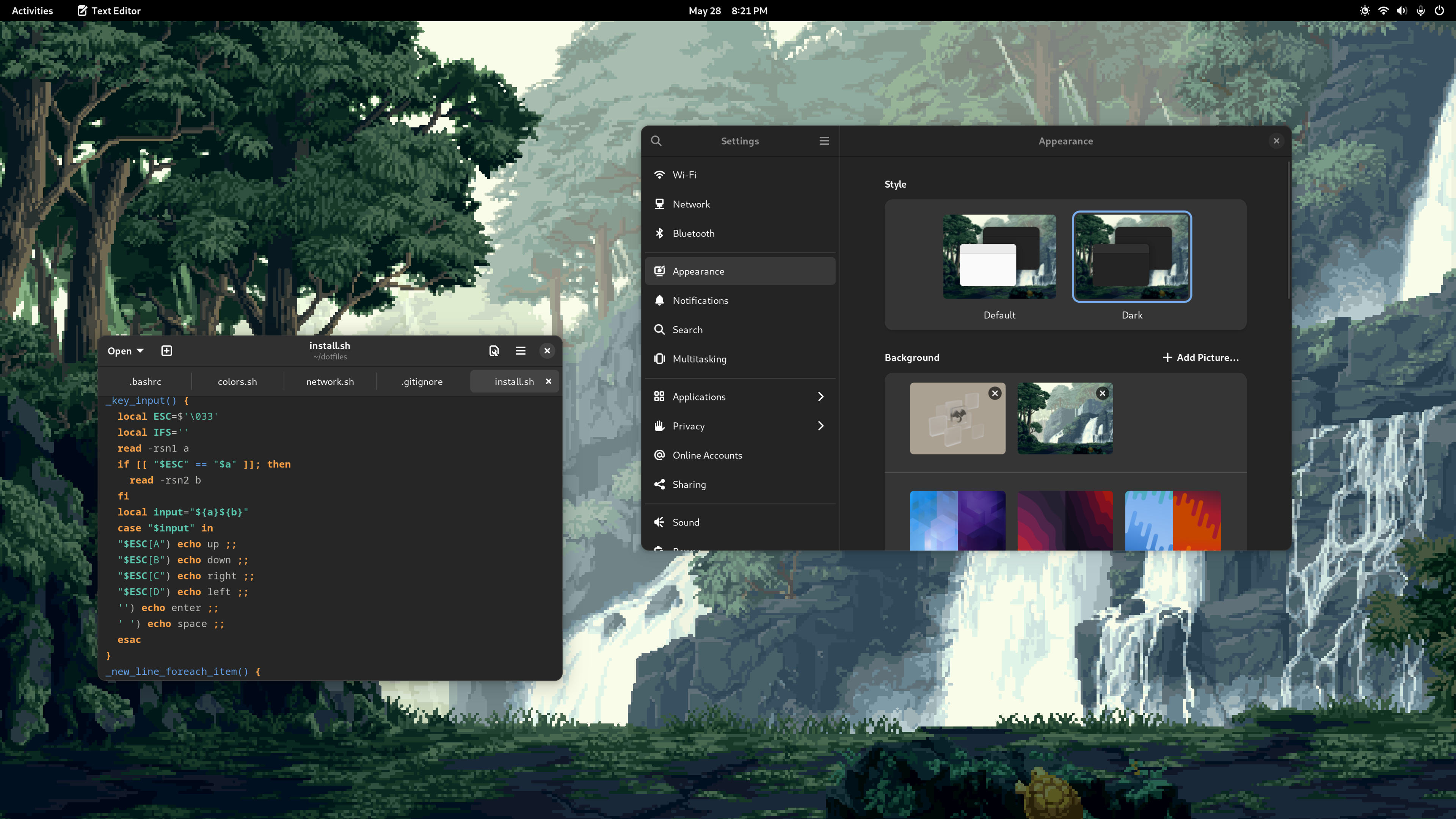The height and width of the screenshot is (819, 1456).
Task: Toggle the document preview mode in Text Editor
Action: coord(494,350)
